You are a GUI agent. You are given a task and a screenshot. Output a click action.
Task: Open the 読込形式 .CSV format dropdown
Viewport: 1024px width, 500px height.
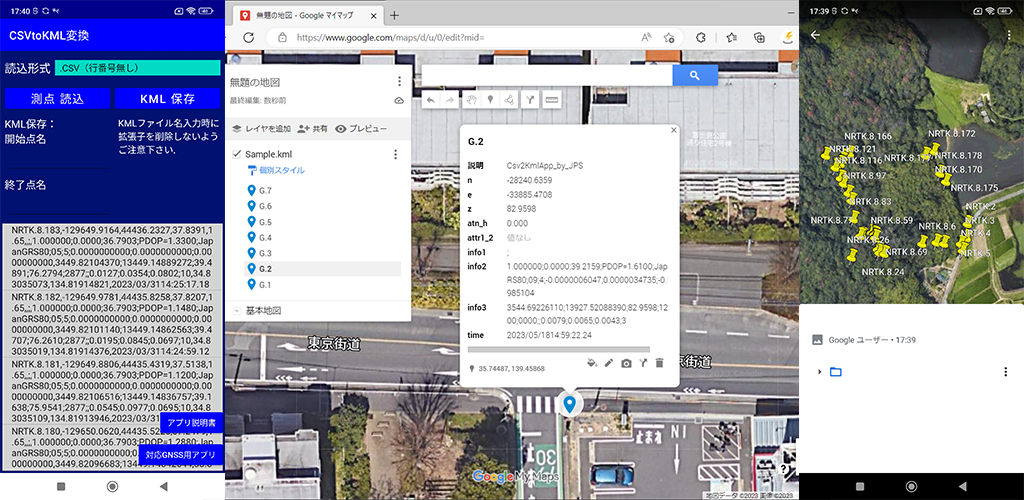(x=136, y=67)
